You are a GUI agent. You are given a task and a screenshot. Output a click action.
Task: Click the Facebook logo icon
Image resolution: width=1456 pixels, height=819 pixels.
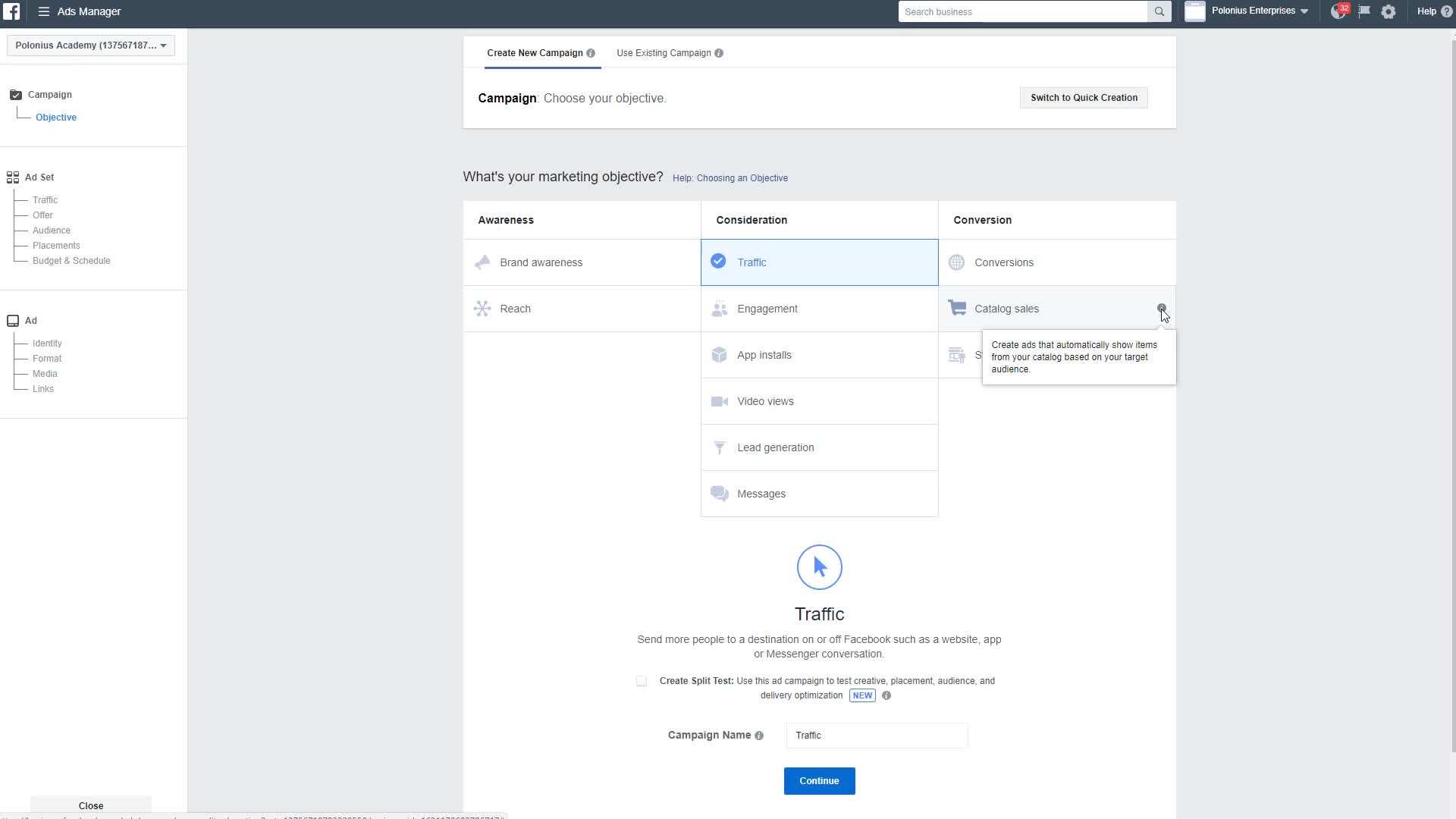tap(11, 11)
